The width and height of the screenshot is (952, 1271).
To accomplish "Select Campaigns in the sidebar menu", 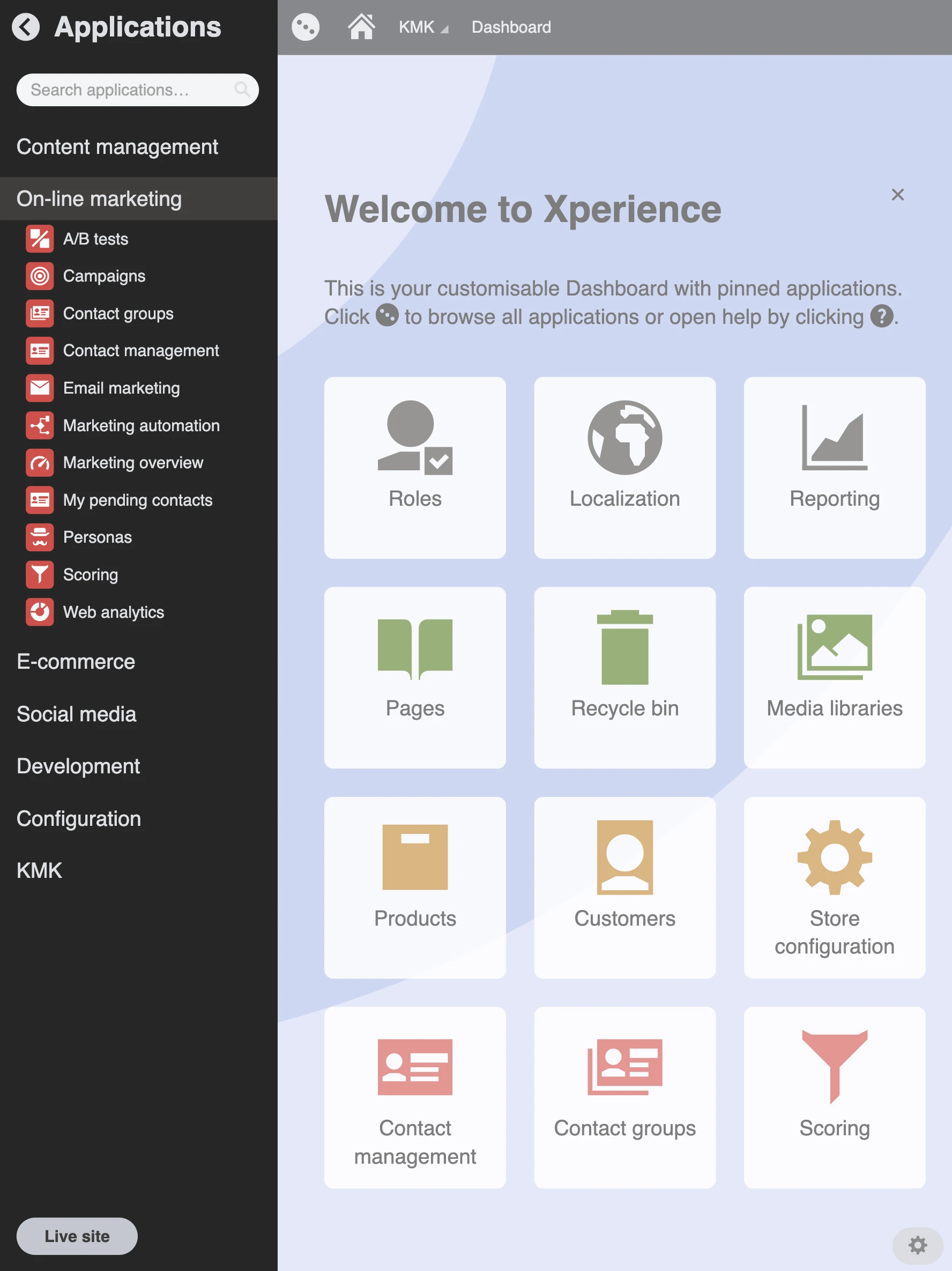I will [104, 276].
